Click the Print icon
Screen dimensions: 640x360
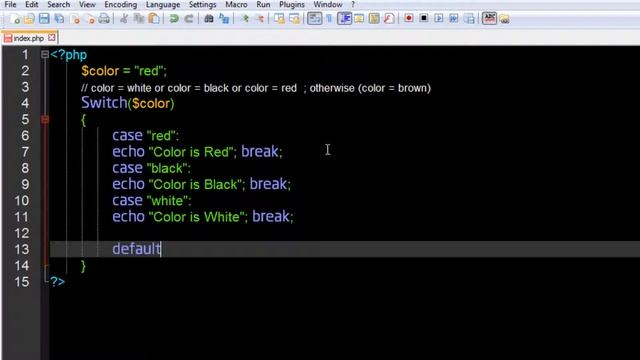(x=104, y=19)
